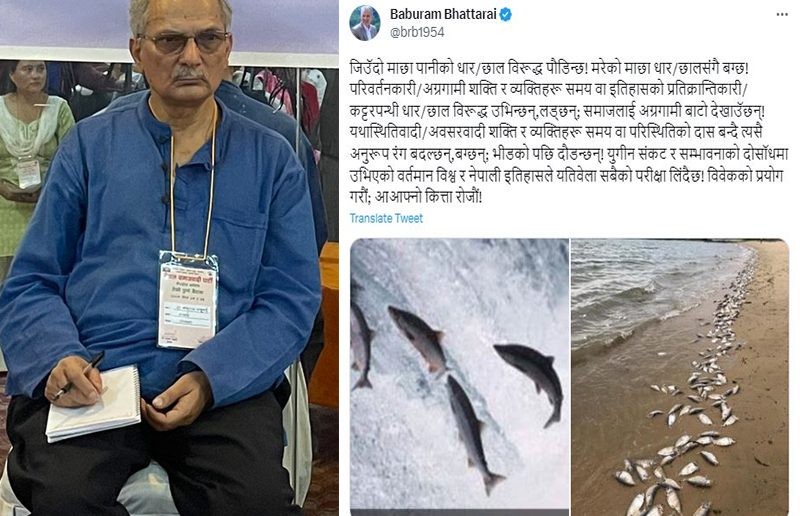Click the half-visible fish at salmon photo's edge
This screenshot has width=800, height=516.
[x=361, y=347]
